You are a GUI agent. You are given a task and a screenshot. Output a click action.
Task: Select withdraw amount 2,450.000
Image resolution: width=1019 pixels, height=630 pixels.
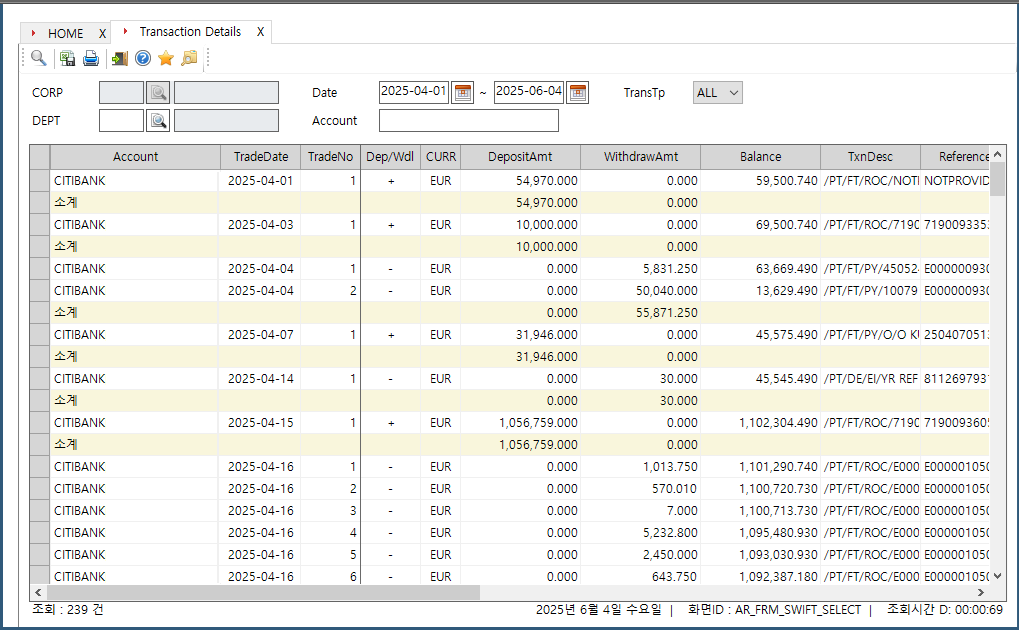(641, 555)
